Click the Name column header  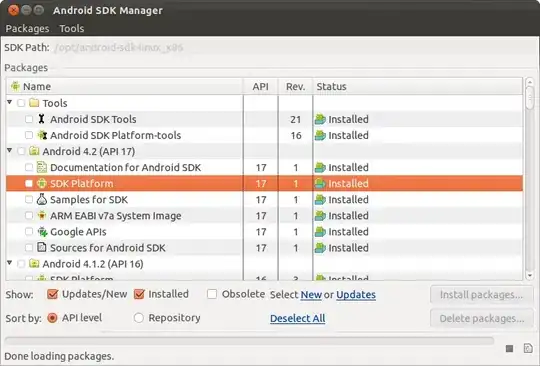[x=125, y=86]
